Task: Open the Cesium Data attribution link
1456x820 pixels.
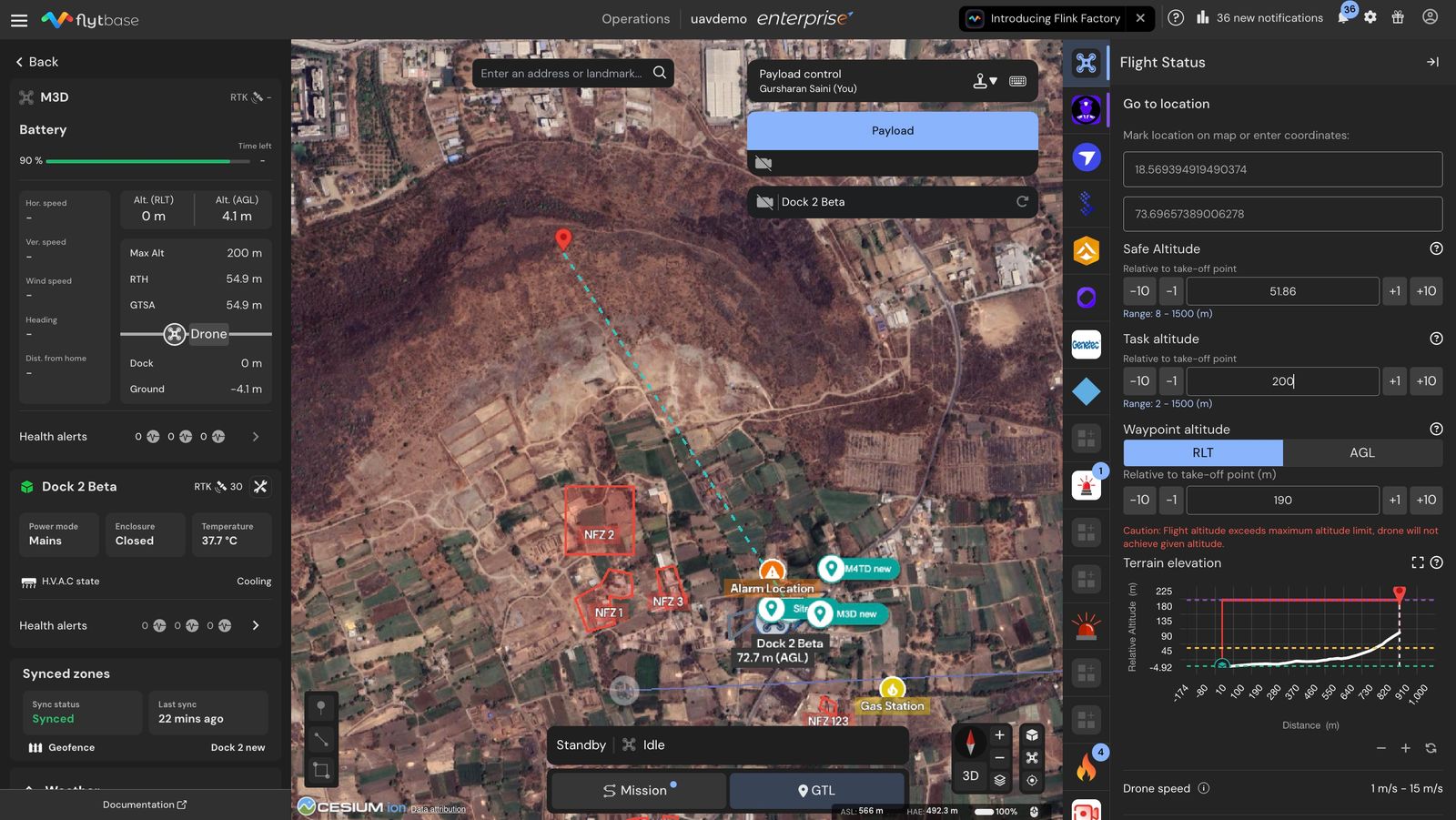Action: (438, 809)
